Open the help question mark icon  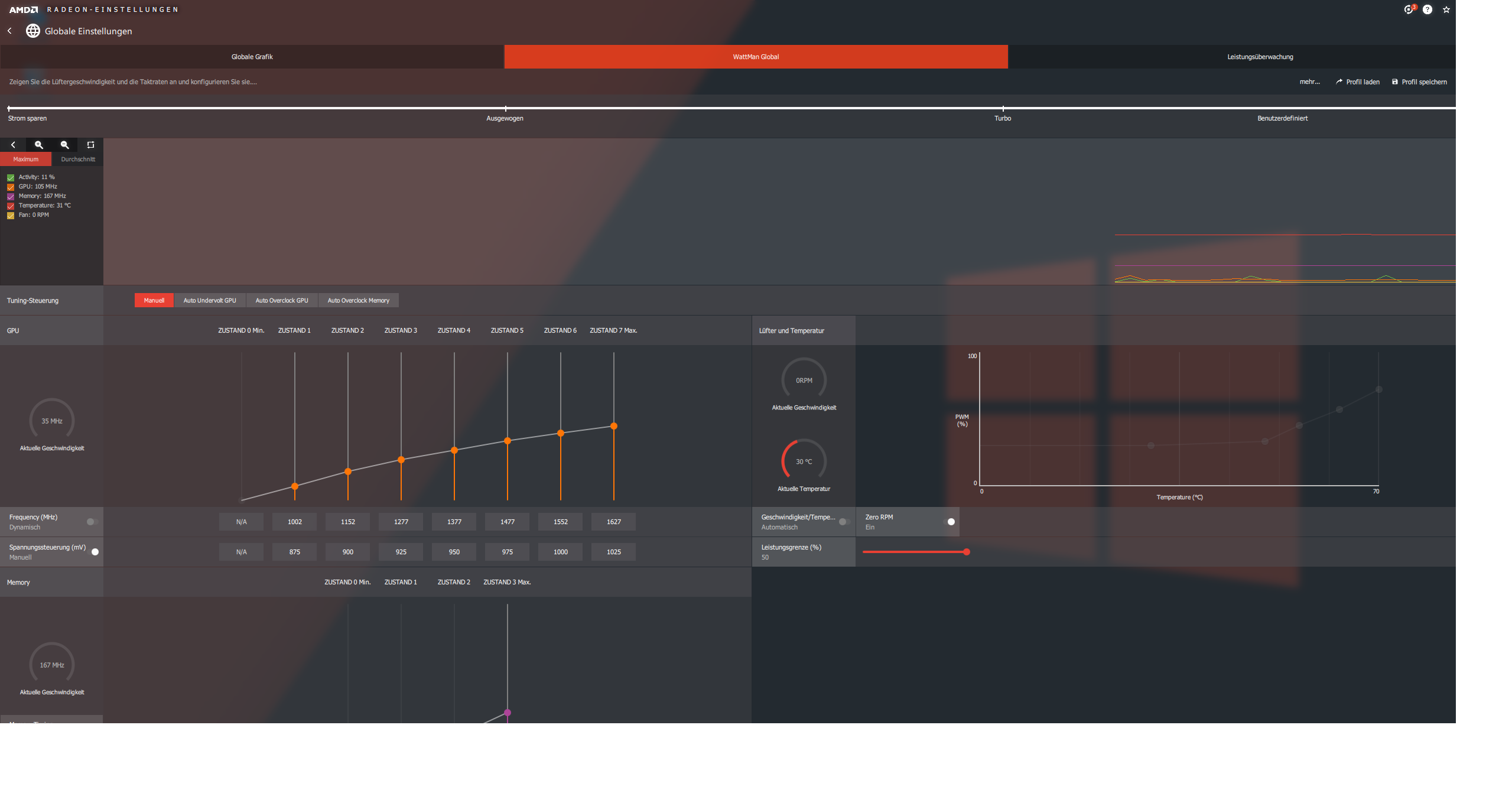1427,9
